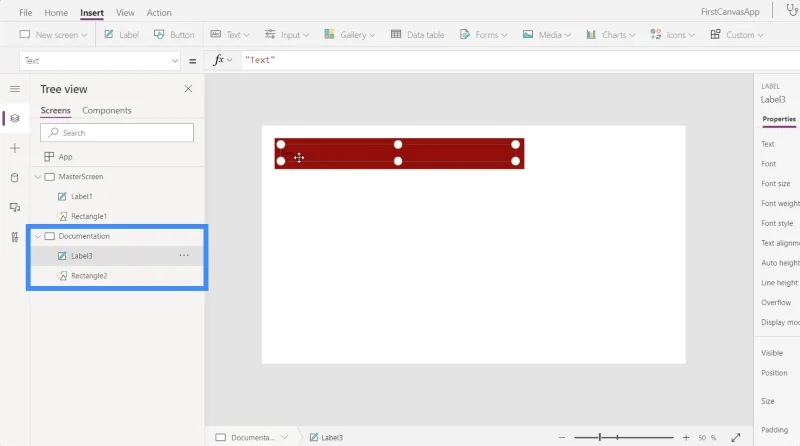Open the Documenta... screen selector in breadcrumb

pyautogui.click(x=252, y=437)
